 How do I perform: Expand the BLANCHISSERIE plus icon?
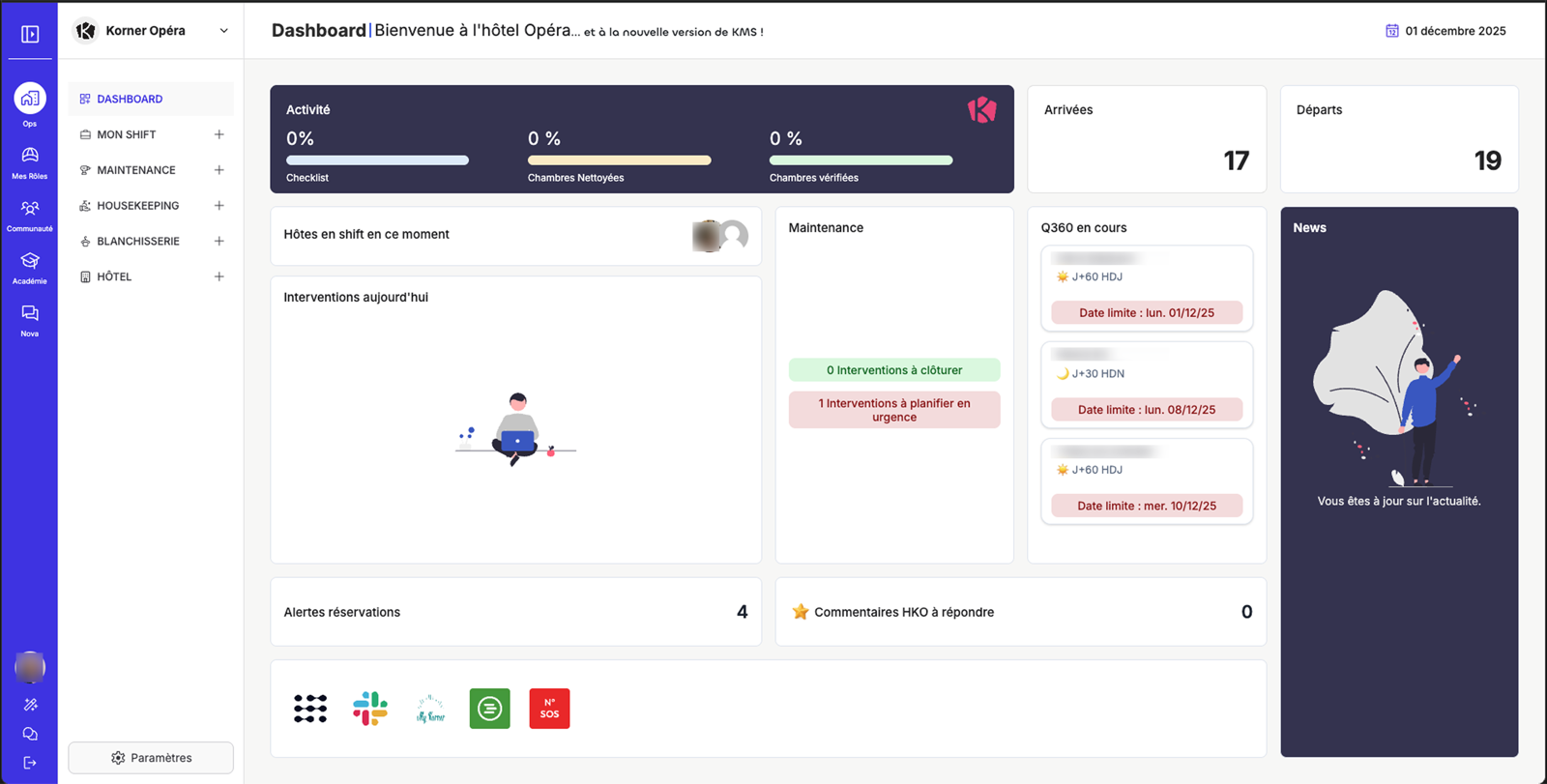coord(219,241)
